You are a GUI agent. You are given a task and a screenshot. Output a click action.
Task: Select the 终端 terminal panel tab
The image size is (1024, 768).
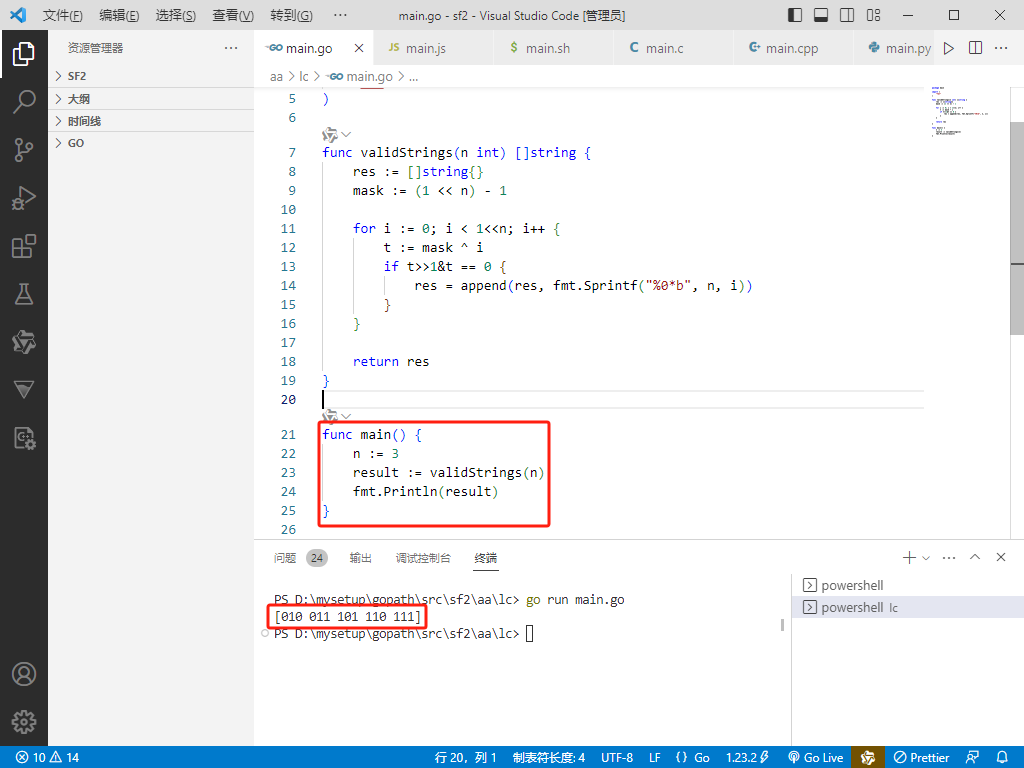coord(486,558)
